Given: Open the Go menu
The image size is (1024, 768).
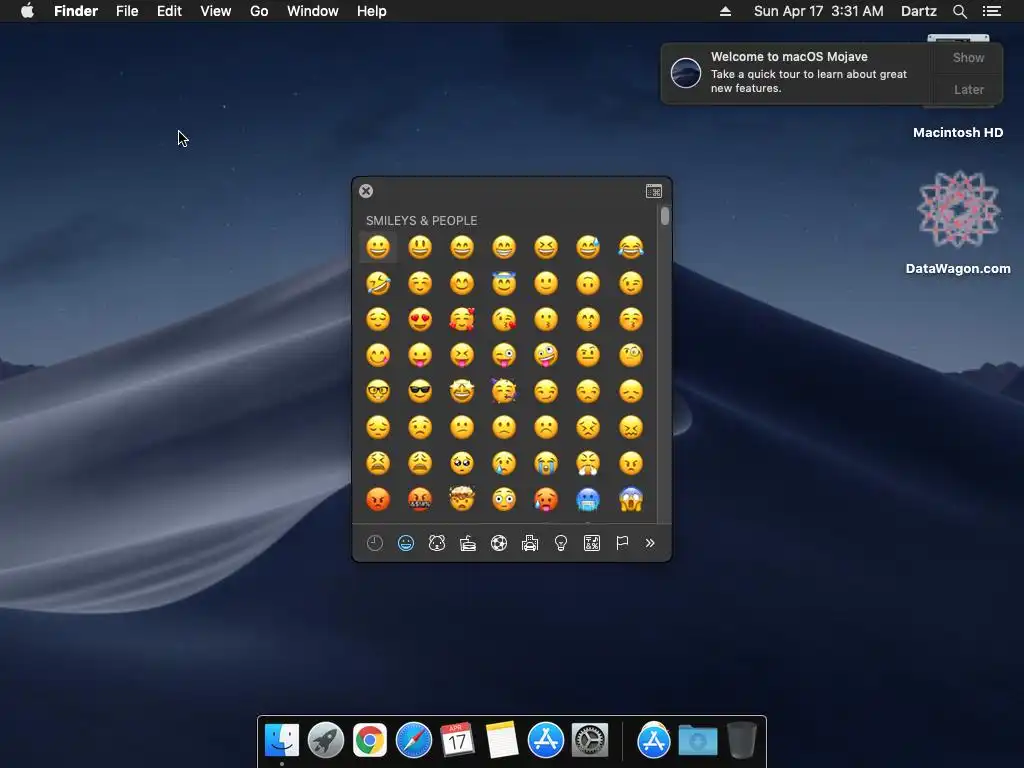Looking at the screenshot, I should (x=259, y=11).
